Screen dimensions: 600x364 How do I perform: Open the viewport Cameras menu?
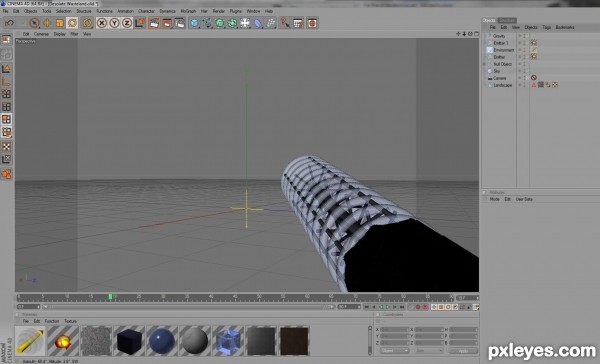coord(41,34)
